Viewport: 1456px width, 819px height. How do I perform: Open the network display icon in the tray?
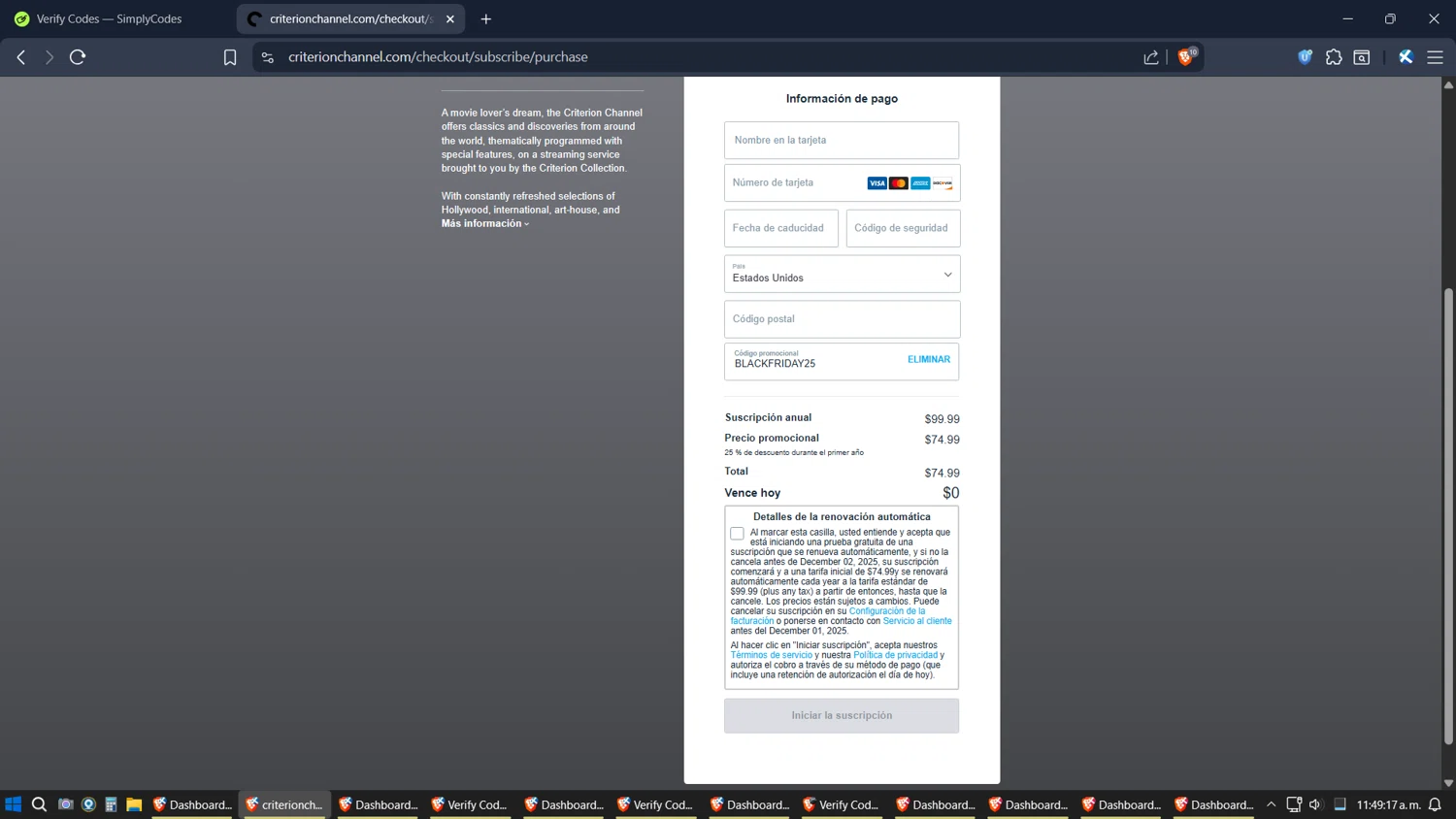click(1293, 804)
